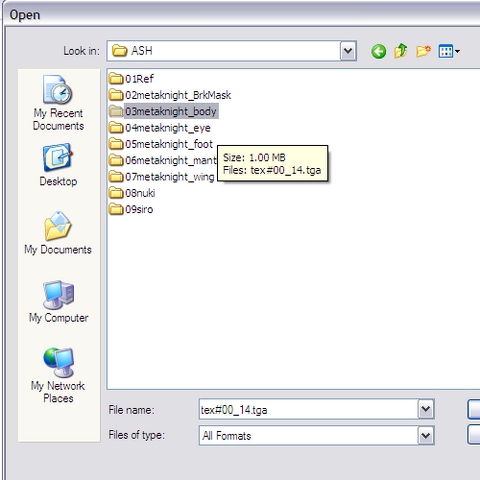The width and height of the screenshot is (480, 480).
Task: Open the My Computer location
Action: (58, 302)
